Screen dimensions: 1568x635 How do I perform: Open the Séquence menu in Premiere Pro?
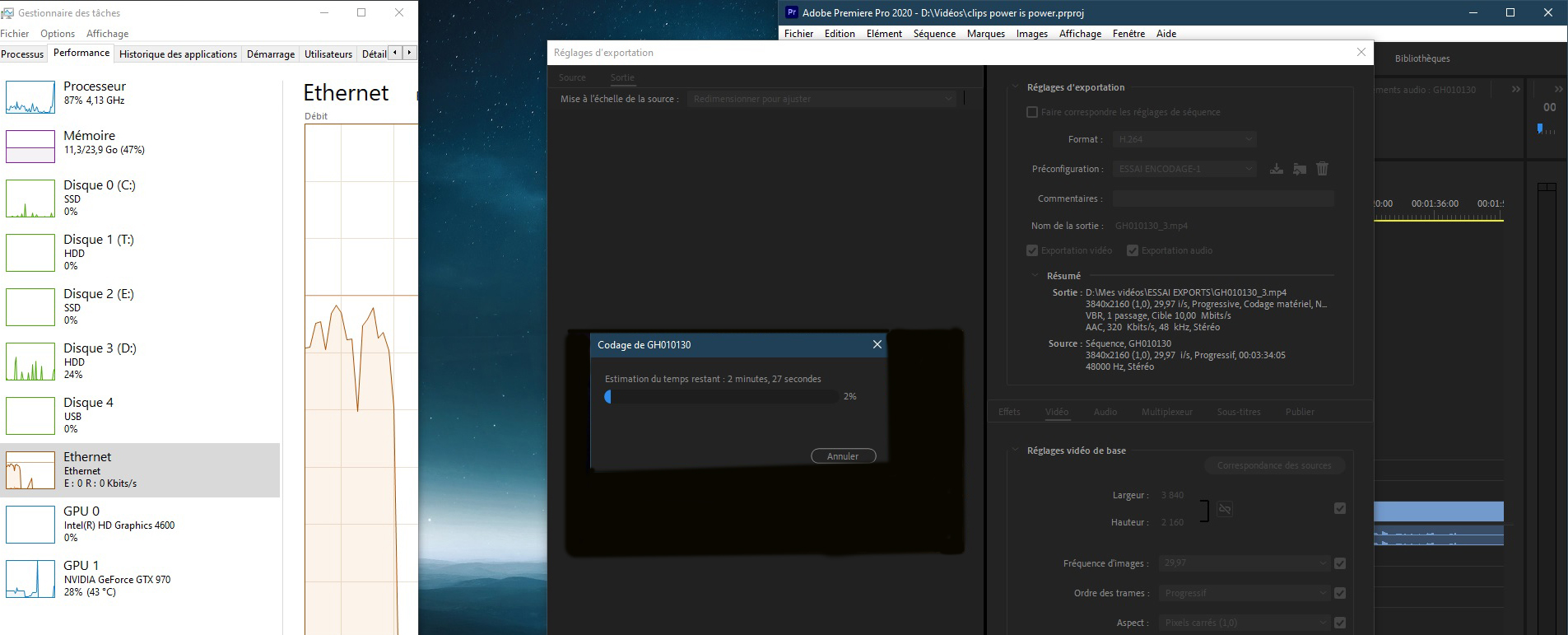tap(934, 34)
